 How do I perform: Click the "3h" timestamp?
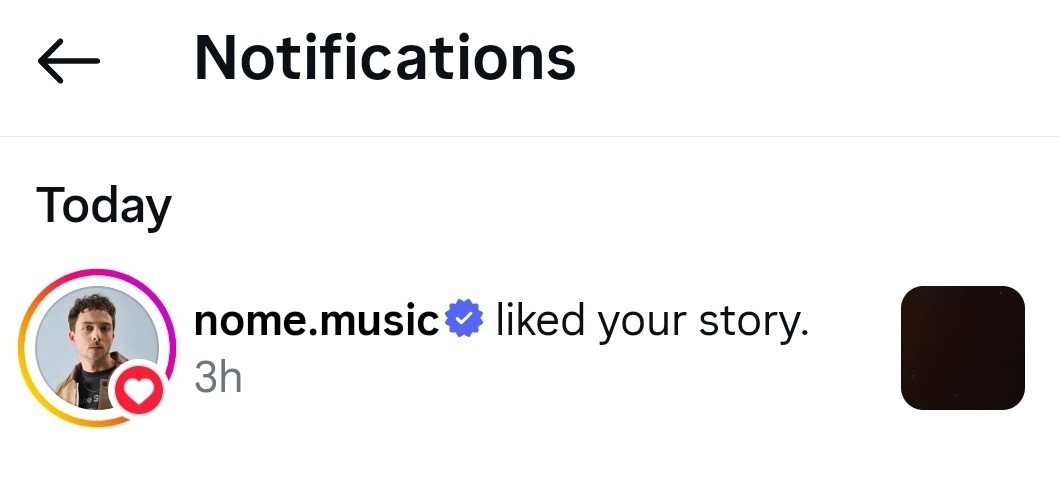coord(217,377)
